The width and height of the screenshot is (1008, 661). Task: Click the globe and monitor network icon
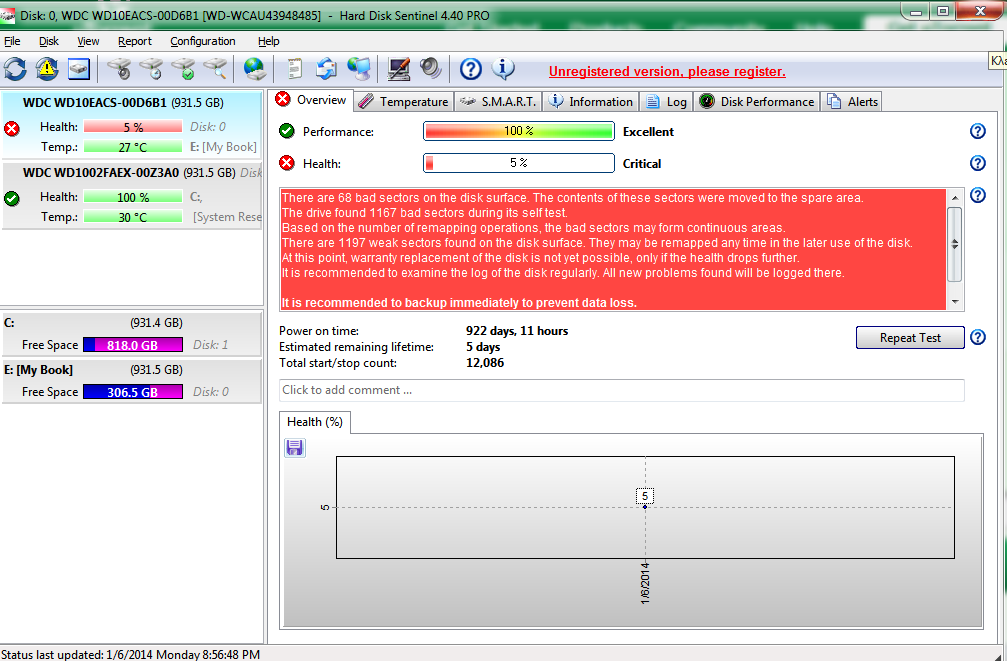pos(359,68)
